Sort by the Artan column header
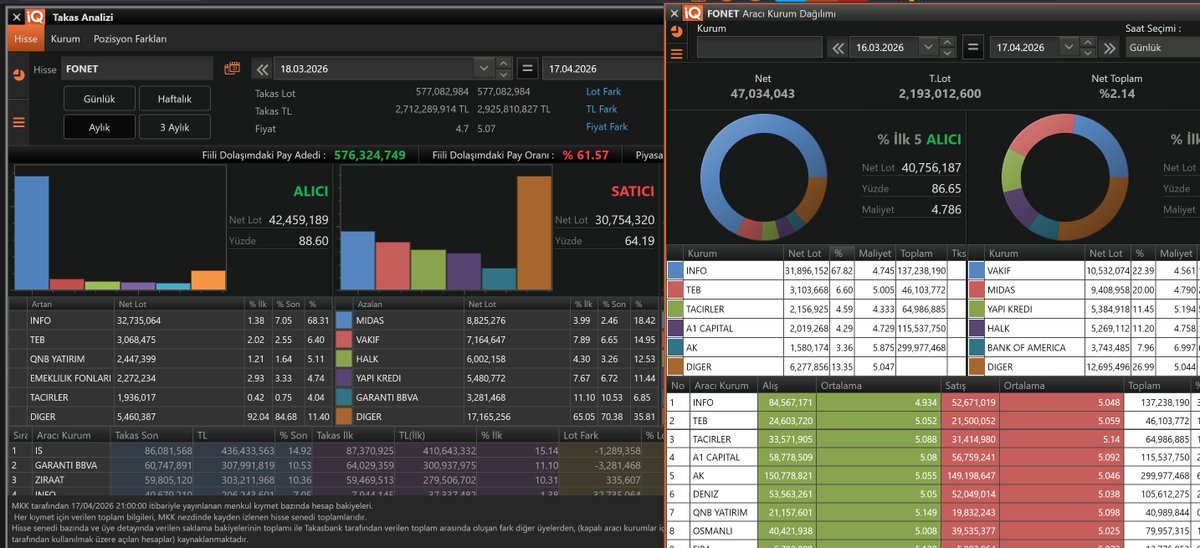This screenshot has width=1200, height=548. click(71, 303)
